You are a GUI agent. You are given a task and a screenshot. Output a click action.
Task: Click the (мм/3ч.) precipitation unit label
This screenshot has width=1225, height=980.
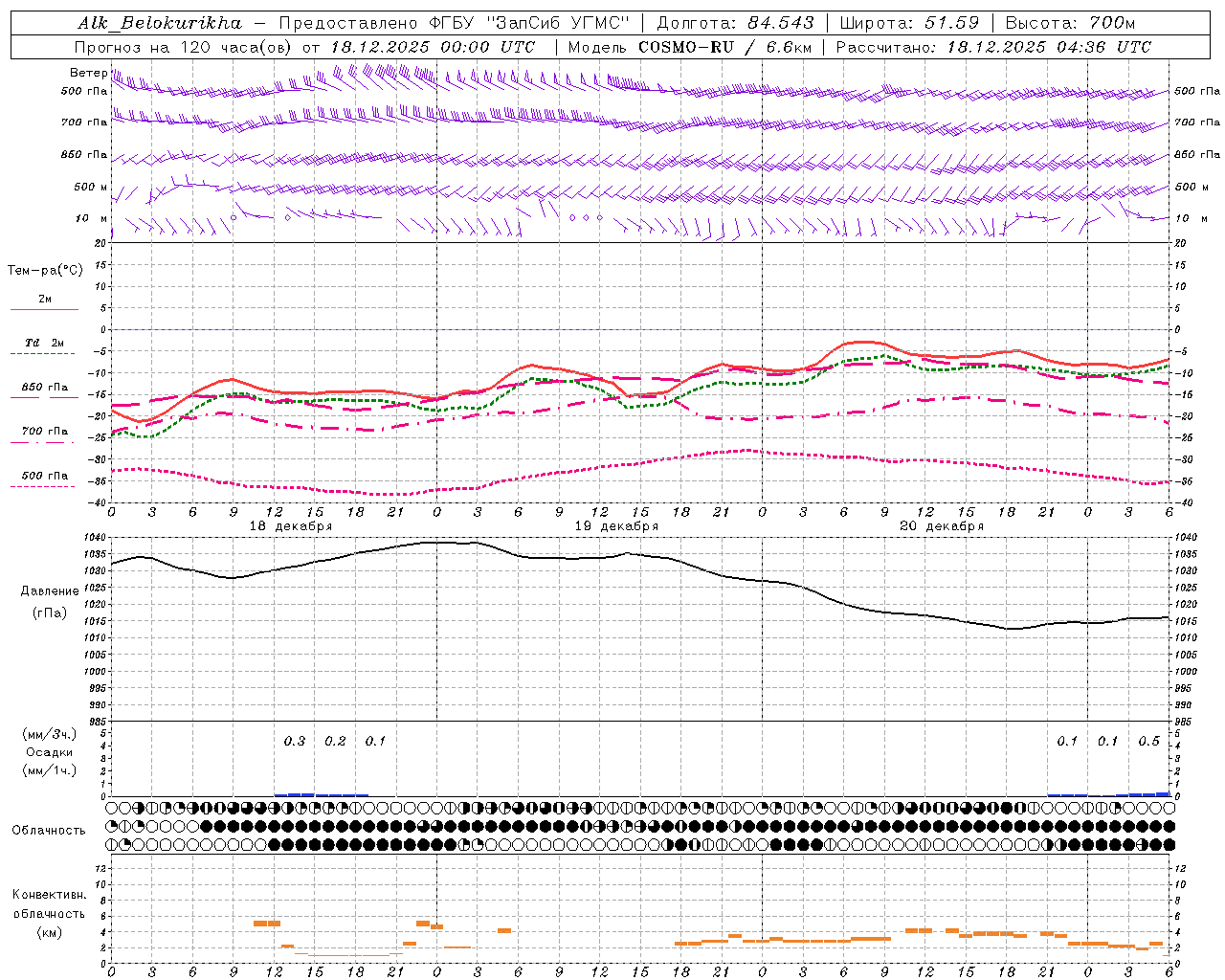click(x=50, y=734)
